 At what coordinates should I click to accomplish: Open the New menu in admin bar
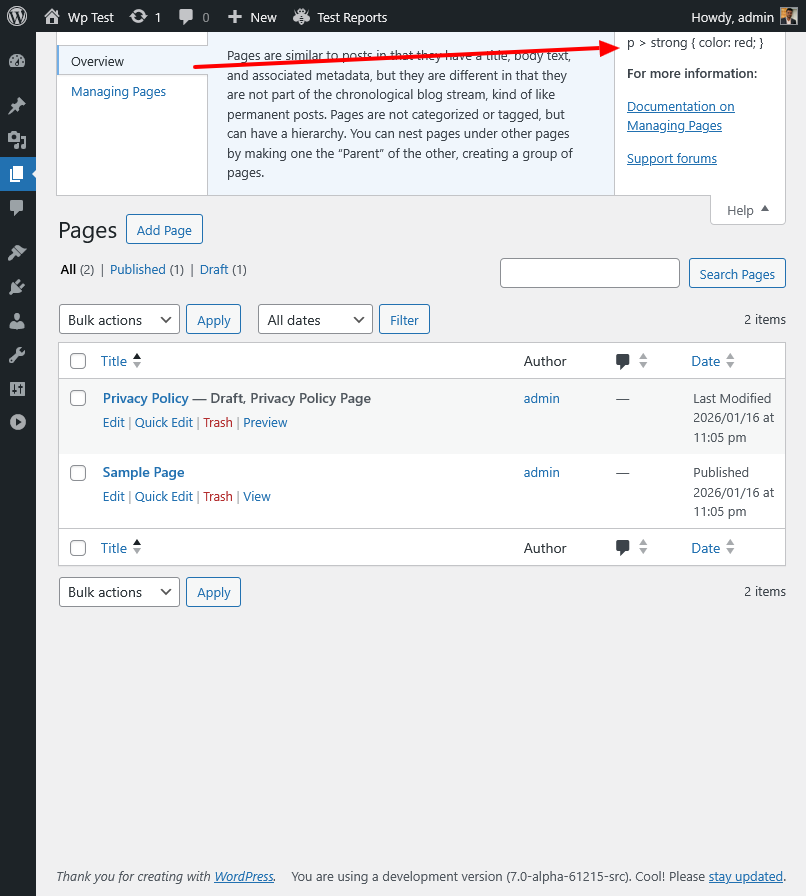(252, 17)
